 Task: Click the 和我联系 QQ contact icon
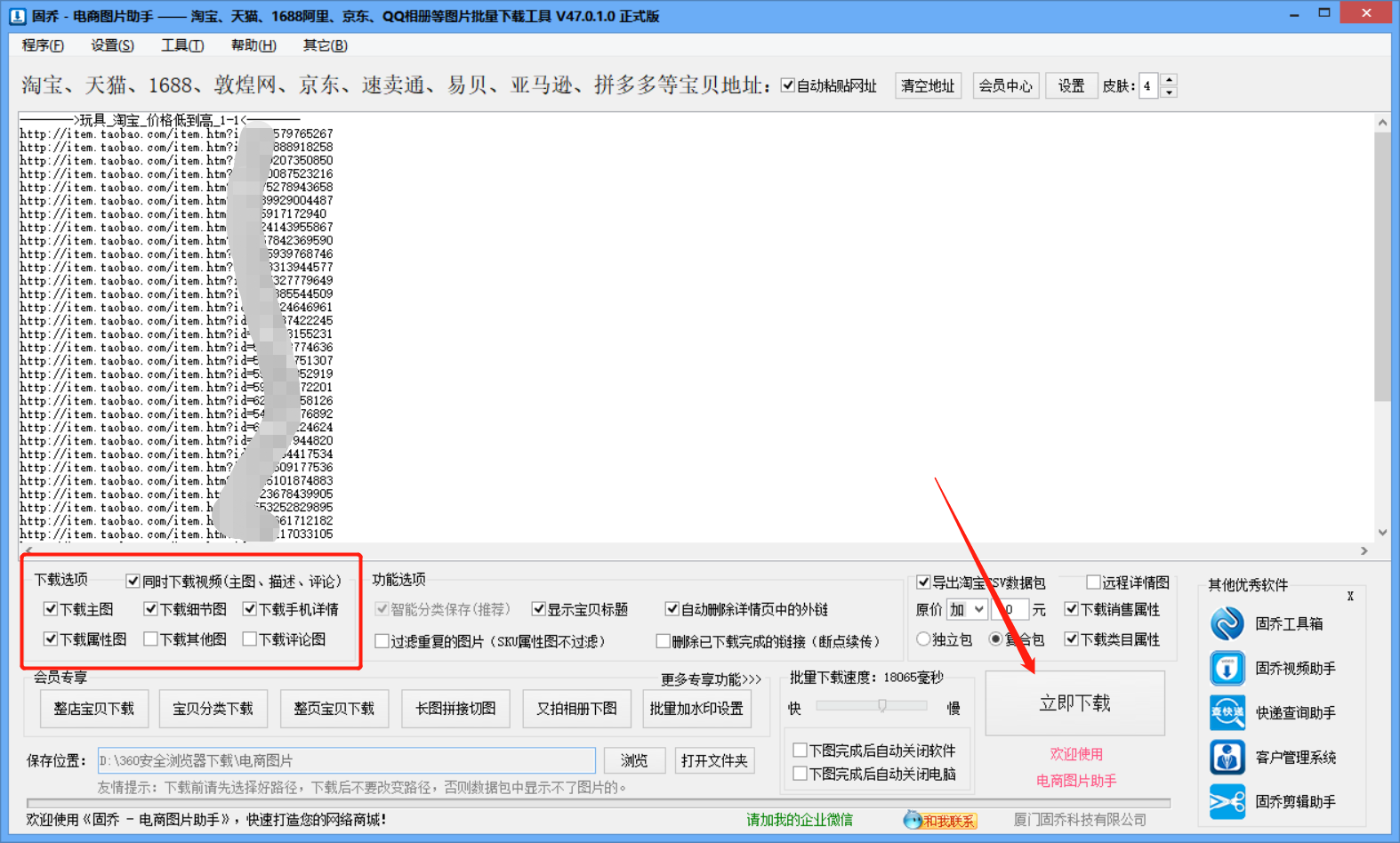[940, 820]
